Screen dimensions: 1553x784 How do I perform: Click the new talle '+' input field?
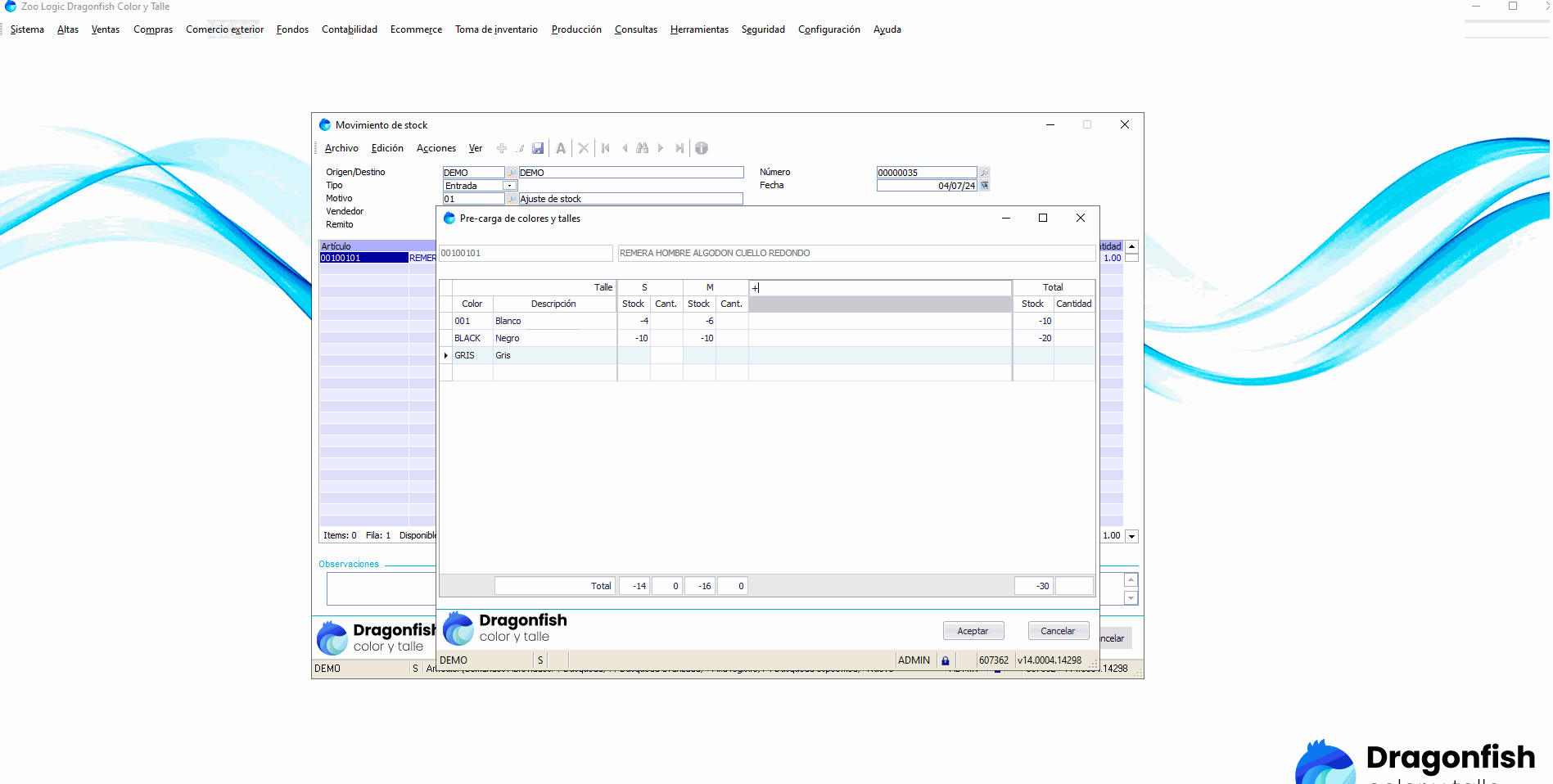click(x=880, y=287)
